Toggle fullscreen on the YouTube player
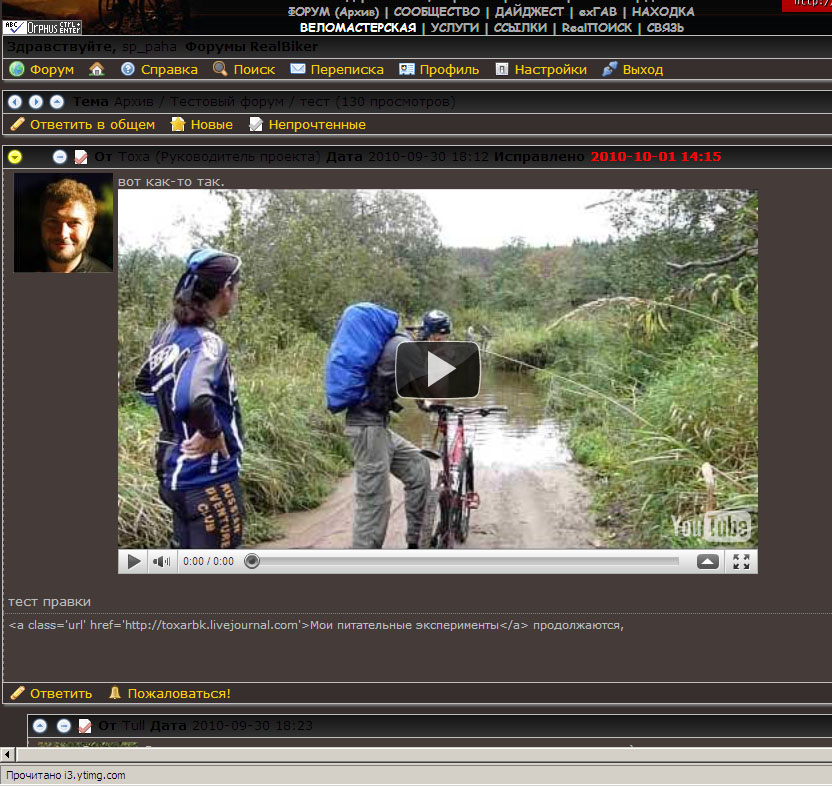This screenshot has height=787, width=832. 741,562
